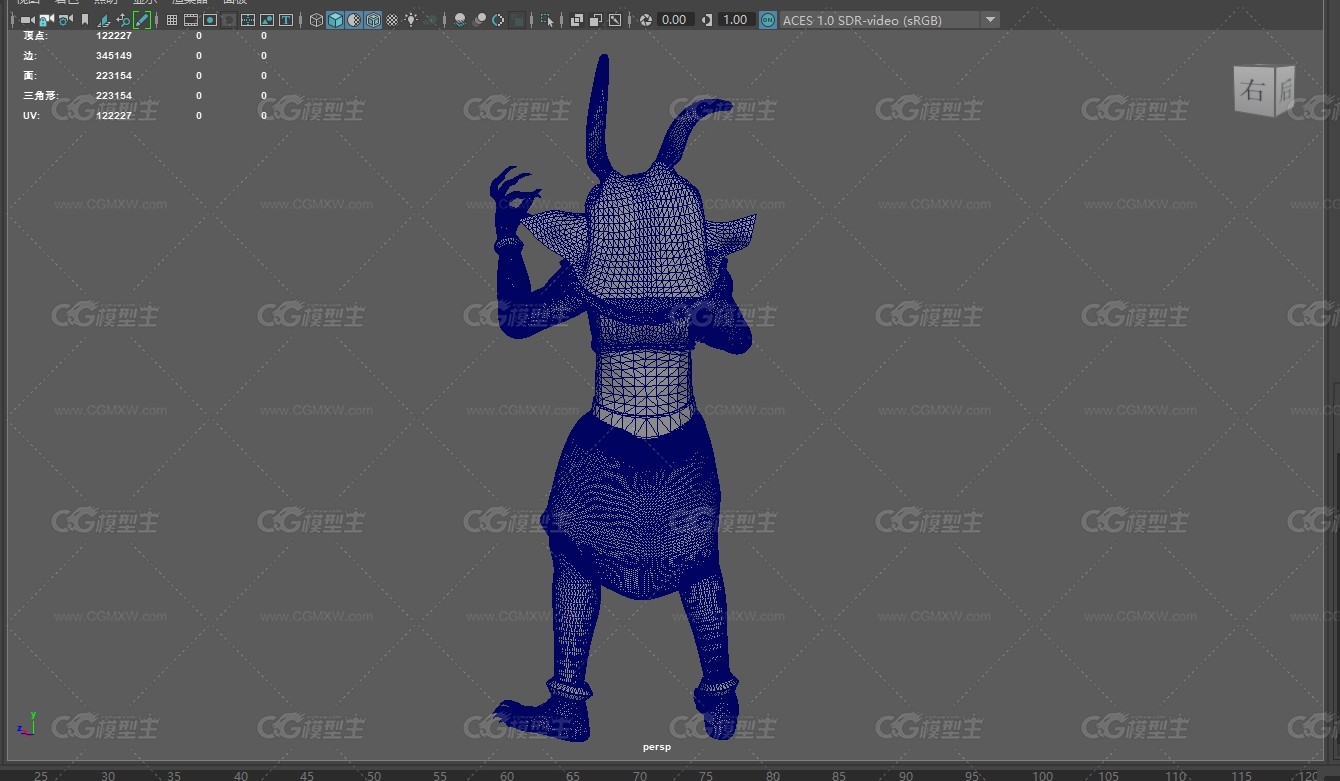Toggle Wireframe on Shaded icon
Screen dimensions: 1340x781
[x=373, y=20]
